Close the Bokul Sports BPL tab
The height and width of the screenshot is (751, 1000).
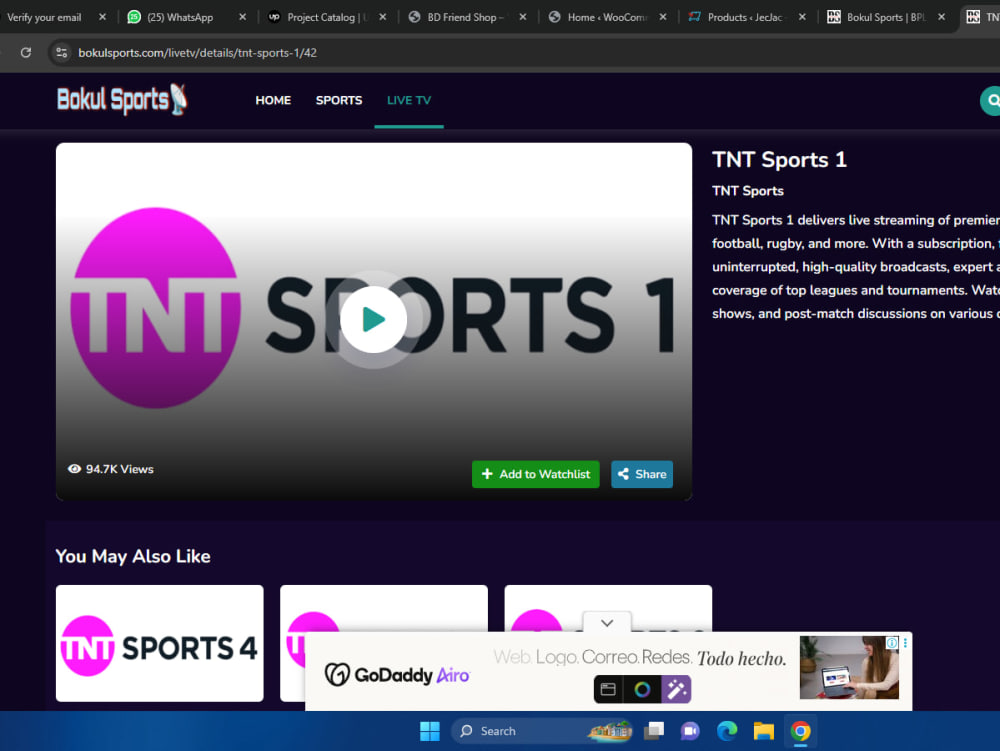point(941,17)
